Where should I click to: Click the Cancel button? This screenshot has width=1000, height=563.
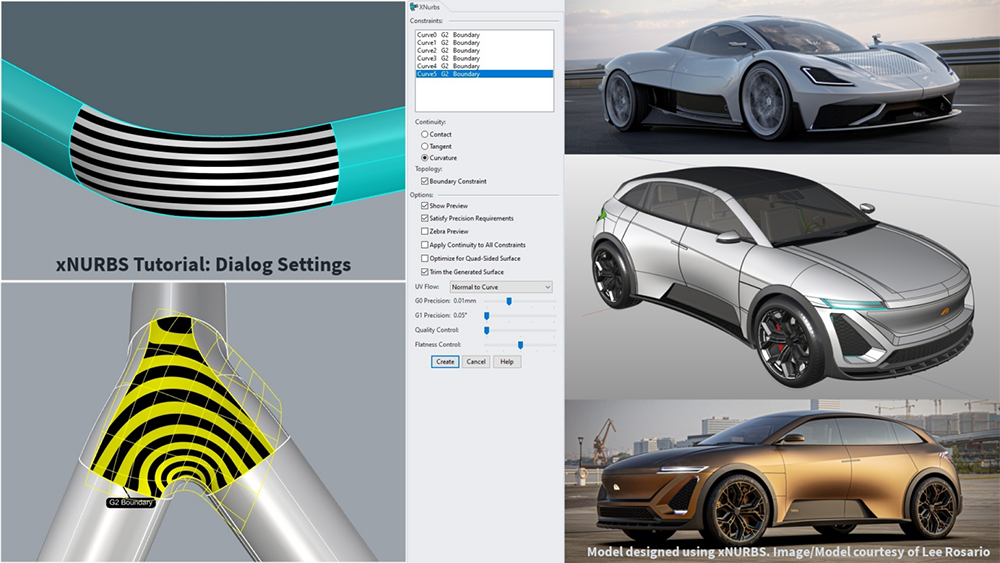pyautogui.click(x=476, y=362)
